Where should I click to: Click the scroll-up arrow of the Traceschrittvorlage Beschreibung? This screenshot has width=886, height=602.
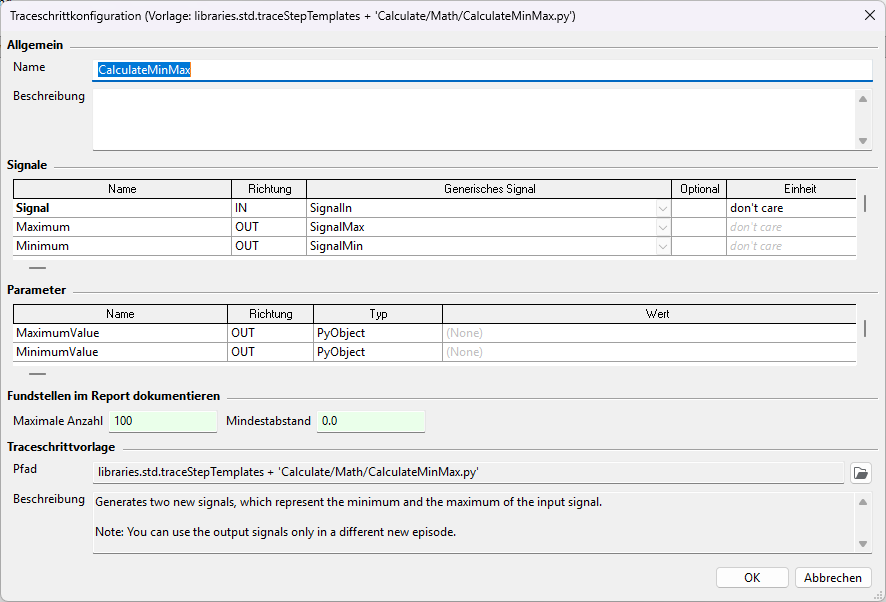coord(863,502)
